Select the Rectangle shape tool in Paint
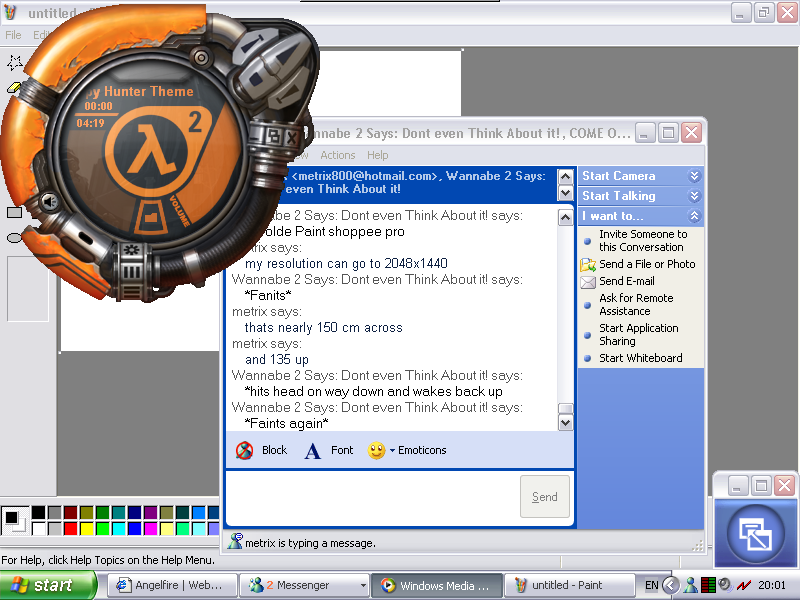Viewport: 800px width, 600px height. coord(14,212)
